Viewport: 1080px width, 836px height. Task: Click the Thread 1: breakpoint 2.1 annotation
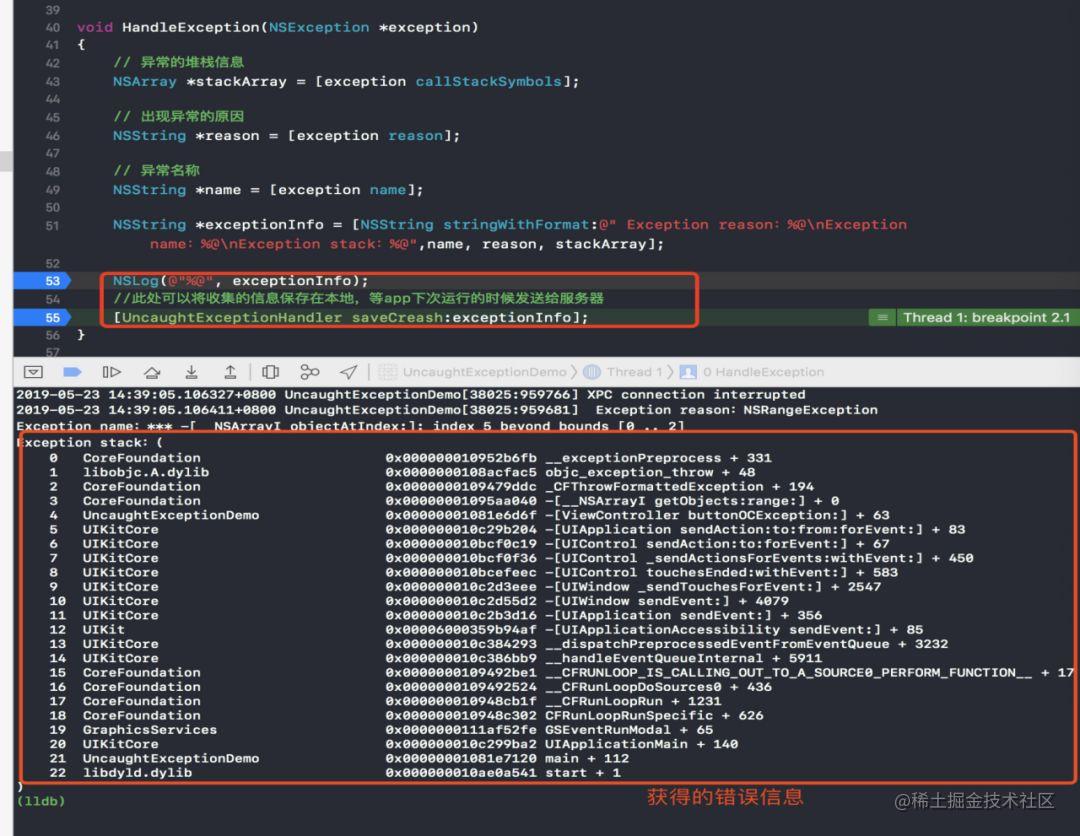click(x=986, y=317)
